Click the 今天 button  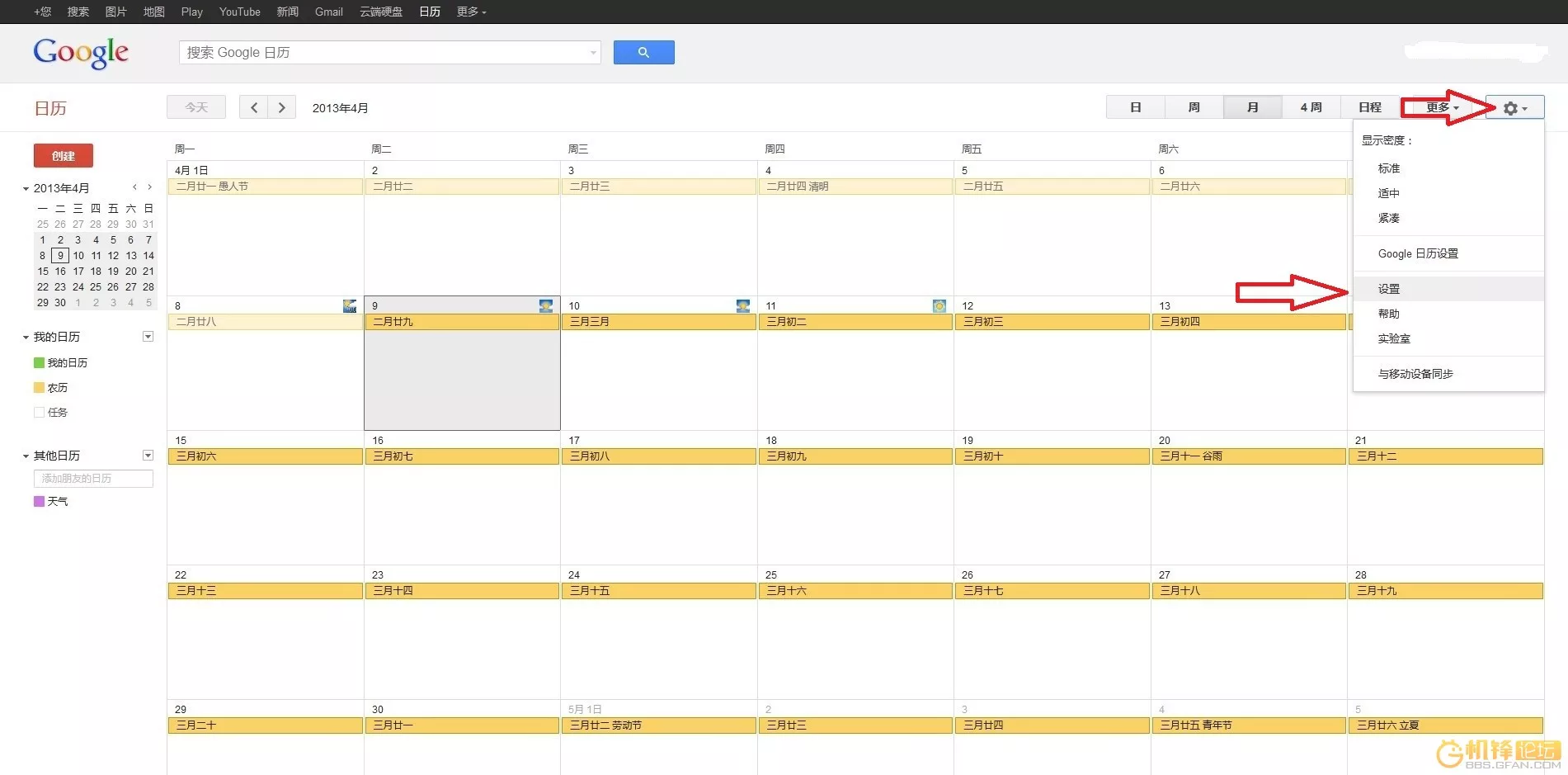click(x=196, y=107)
